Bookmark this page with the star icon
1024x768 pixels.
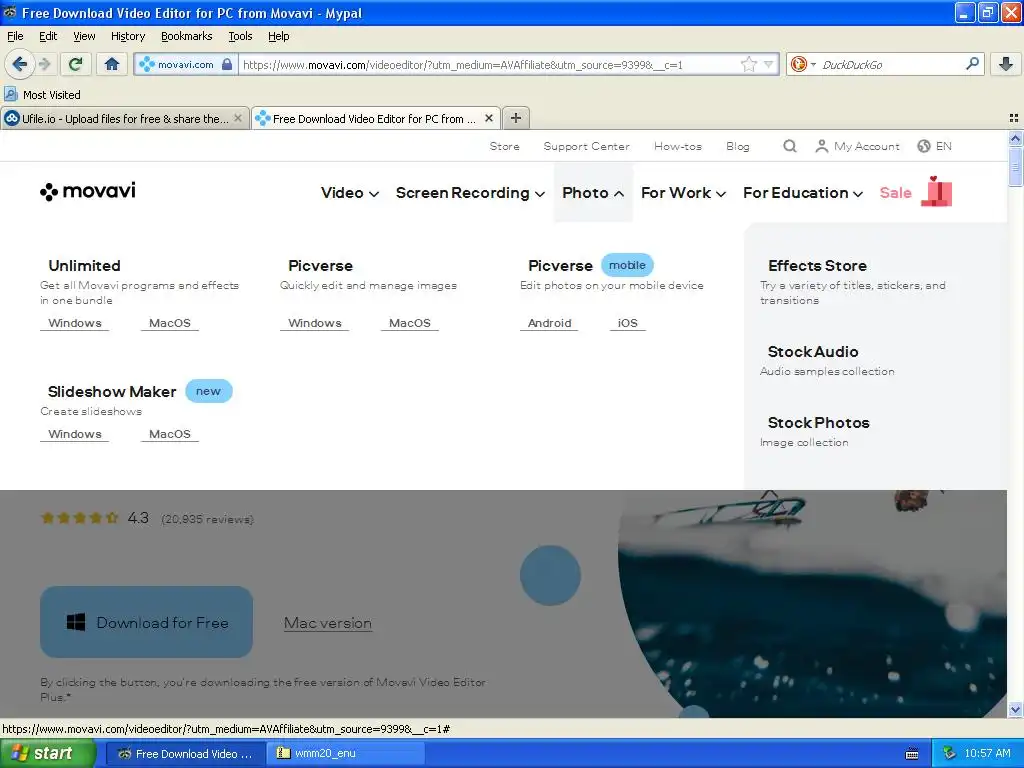click(748, 64)
